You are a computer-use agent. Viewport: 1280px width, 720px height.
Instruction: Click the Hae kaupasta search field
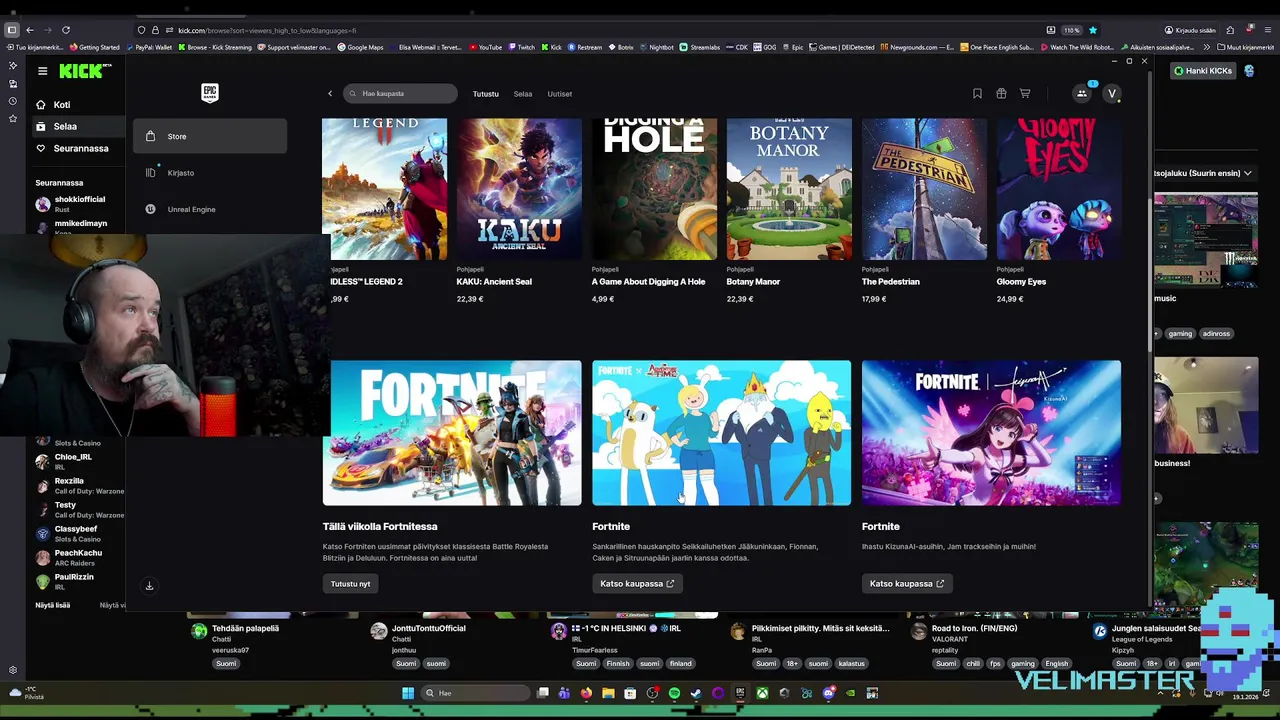pyautogui.click(x=400, y=94)
